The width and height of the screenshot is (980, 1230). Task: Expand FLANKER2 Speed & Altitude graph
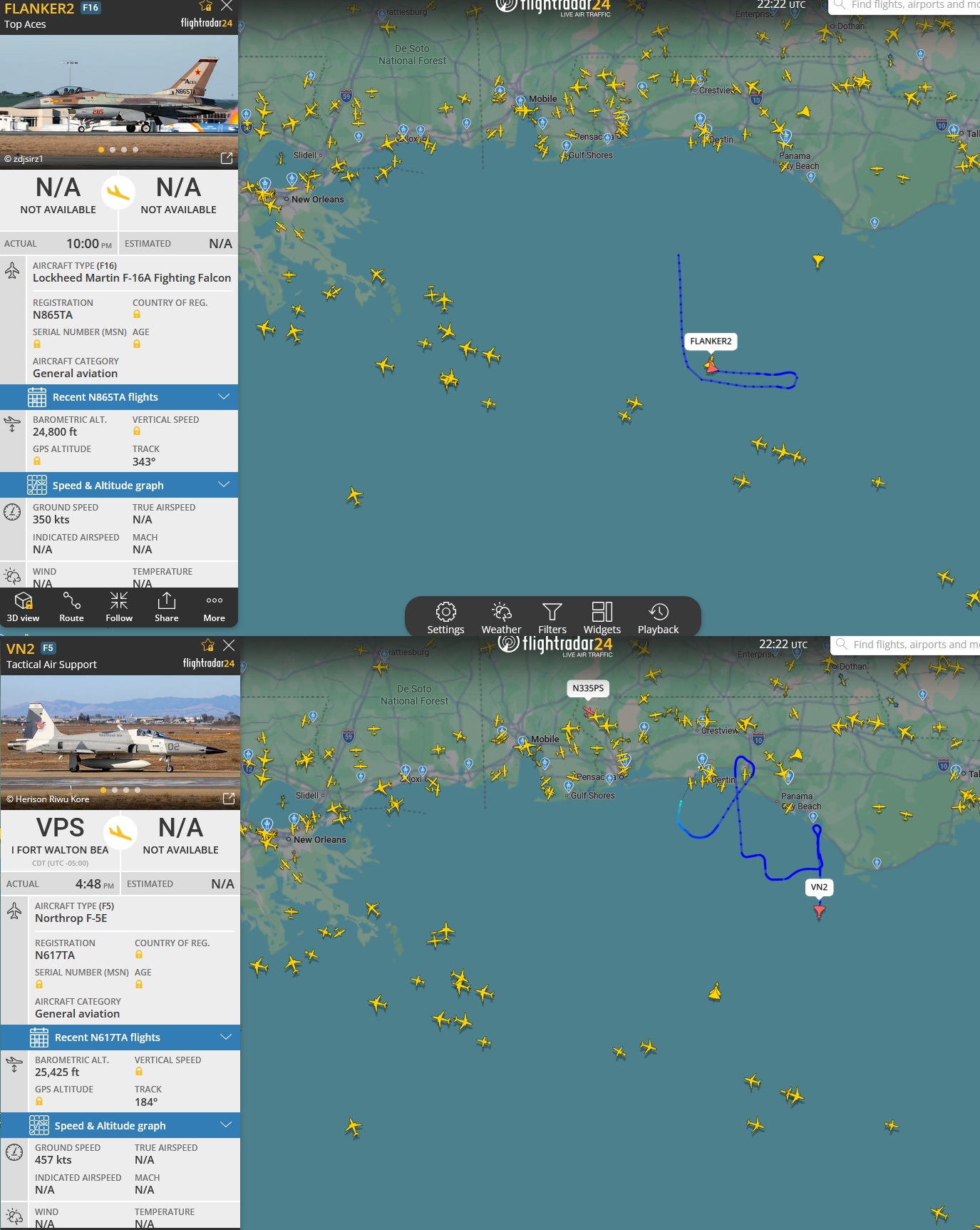coord(119,486)
